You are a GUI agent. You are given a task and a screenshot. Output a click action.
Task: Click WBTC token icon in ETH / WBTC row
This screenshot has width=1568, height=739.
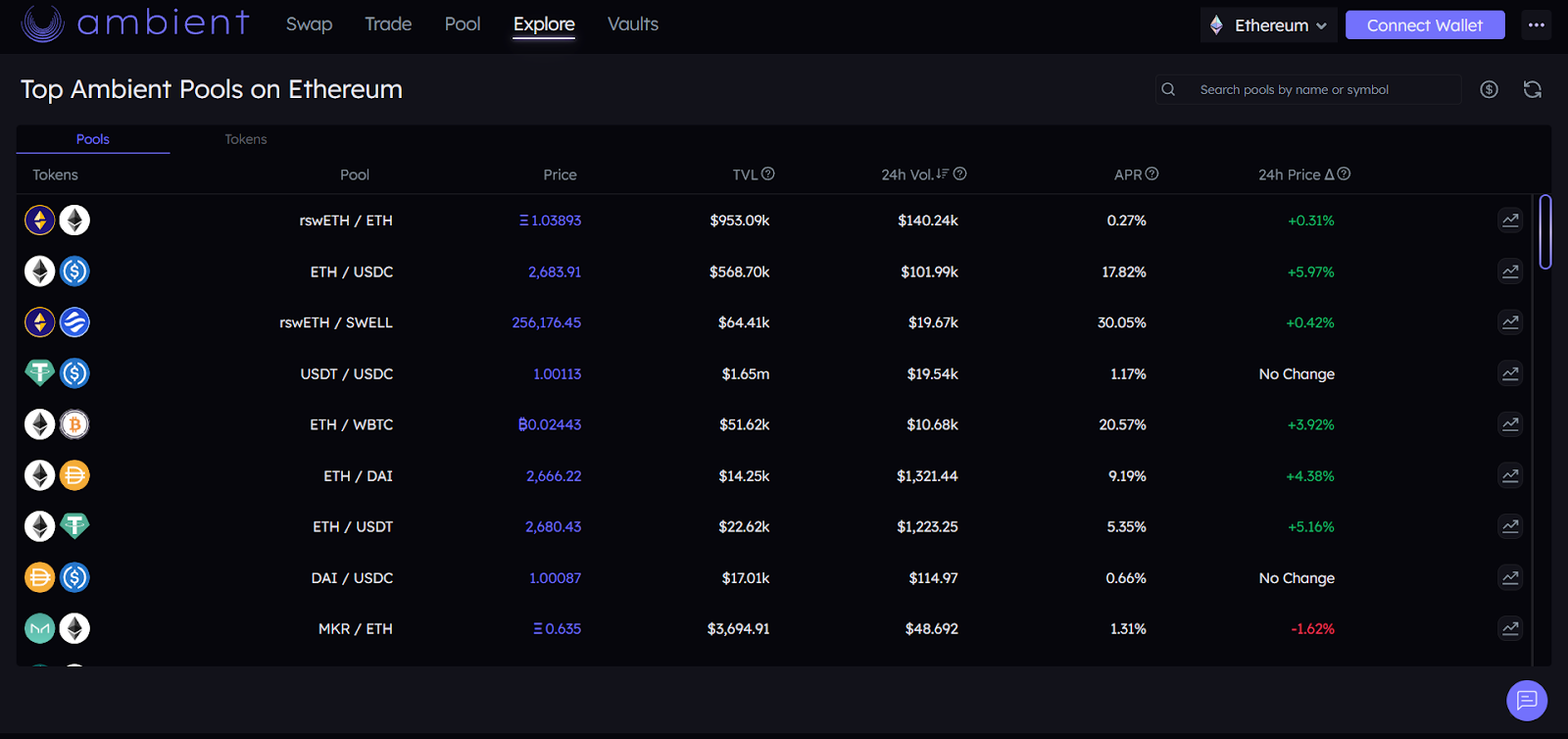tap(74, 424)
